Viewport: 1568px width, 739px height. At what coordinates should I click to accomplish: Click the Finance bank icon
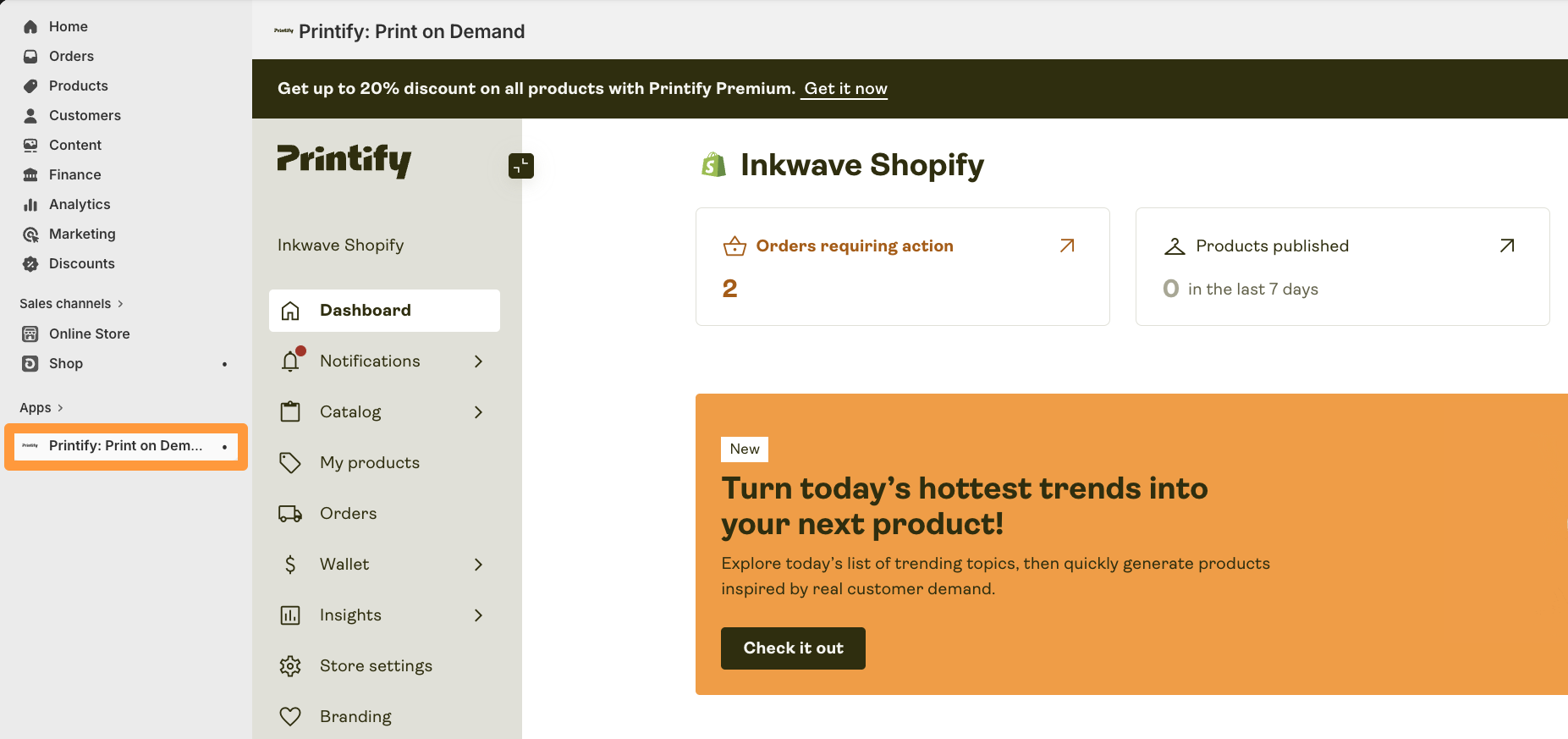tap(30, 175)
